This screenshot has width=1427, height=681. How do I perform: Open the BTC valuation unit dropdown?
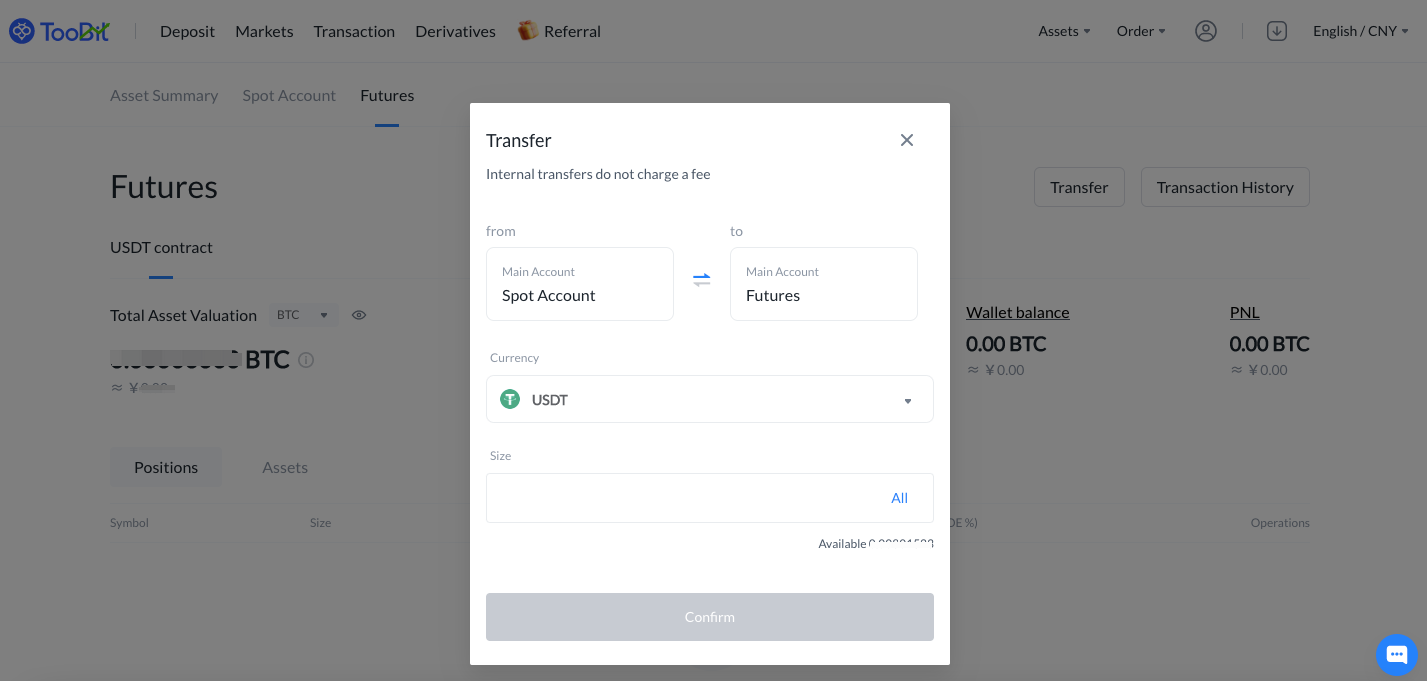tap(303, 315)
